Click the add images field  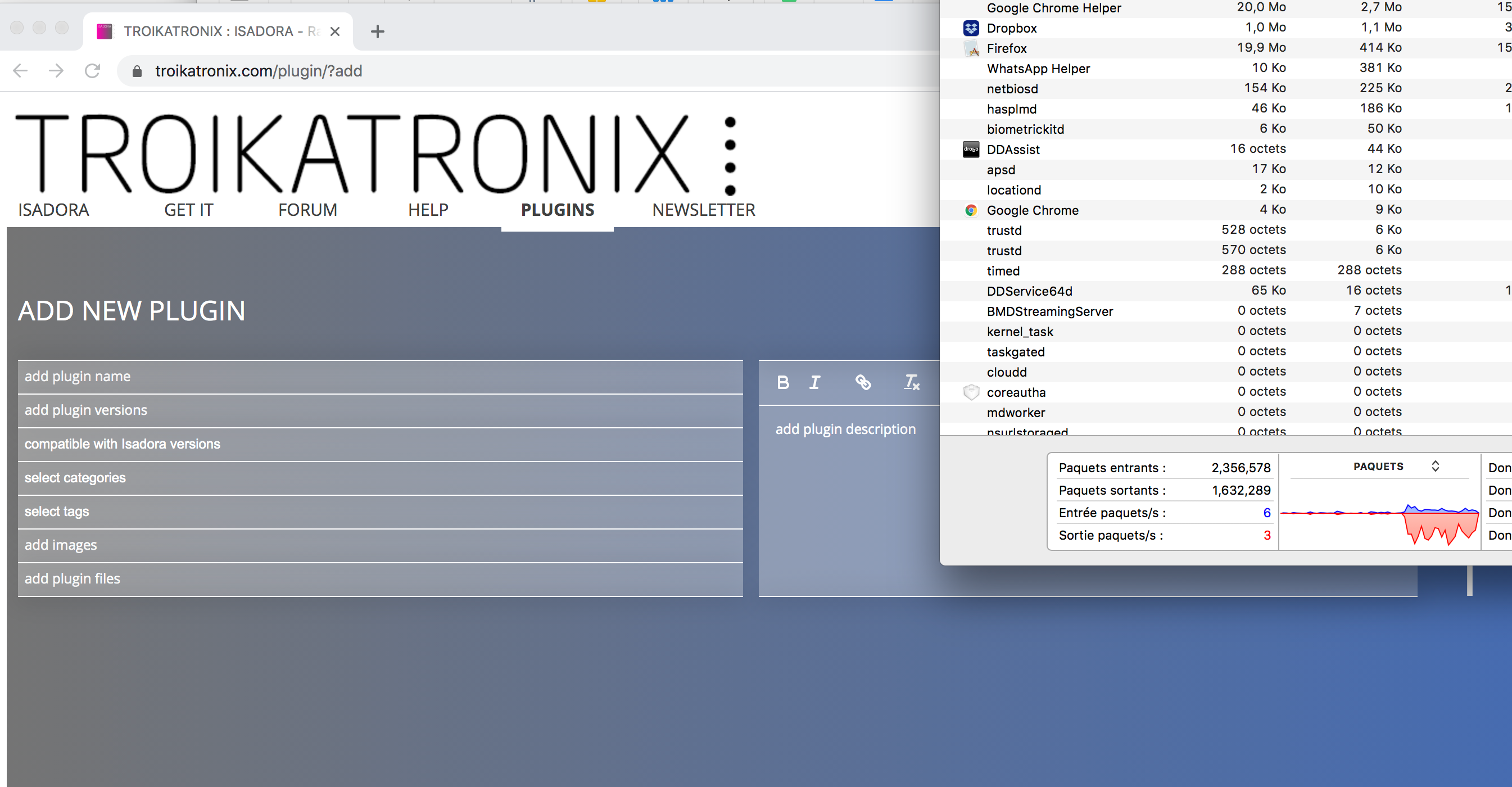(381, 545)
